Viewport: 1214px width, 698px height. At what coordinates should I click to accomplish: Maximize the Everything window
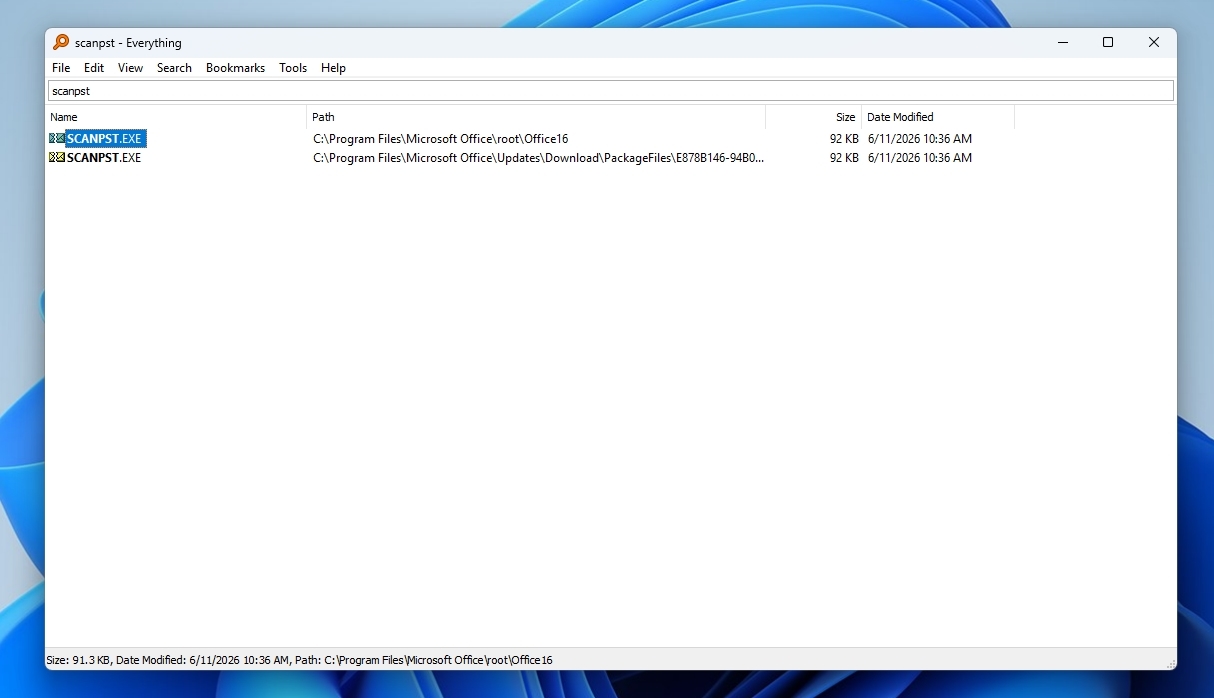[1108, 42]
